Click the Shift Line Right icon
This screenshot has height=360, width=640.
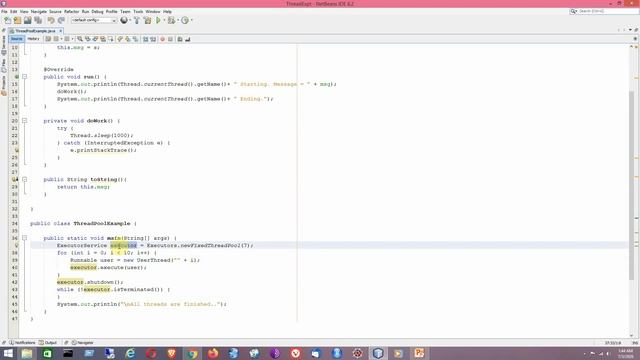coord(153,39)
